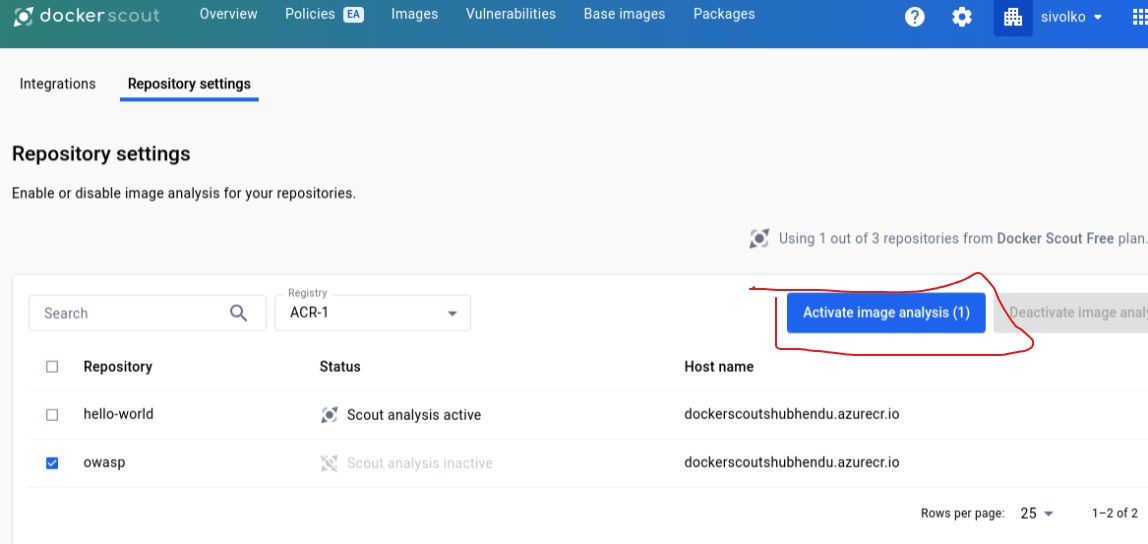The image size is (1148, 544).
Task: Click owasp's host name dockerscoutshubhendu.azurecr.io
Action: tap(791, 463)
